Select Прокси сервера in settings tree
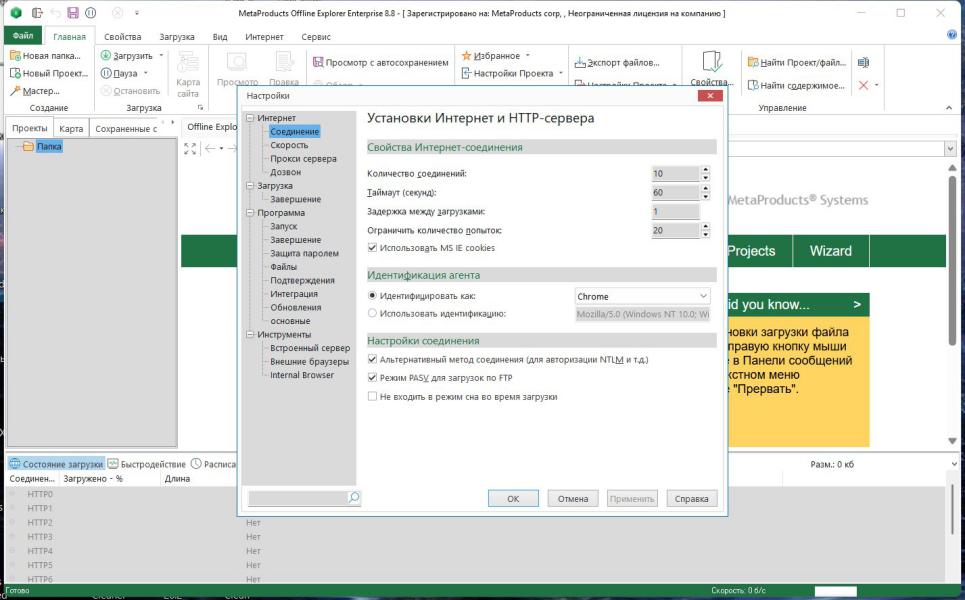 303,159
